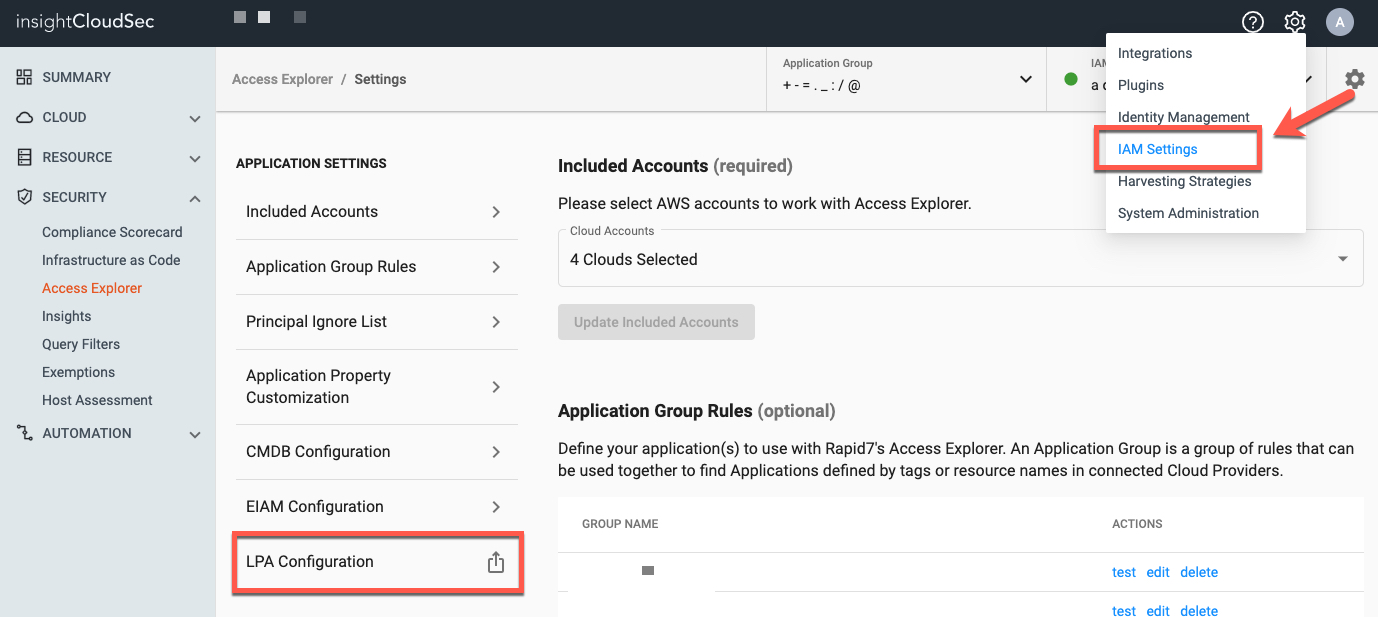Collapse the Security sidebar section
The height and width of the screenshot is (617, 1378).
[x=195, y=198]
